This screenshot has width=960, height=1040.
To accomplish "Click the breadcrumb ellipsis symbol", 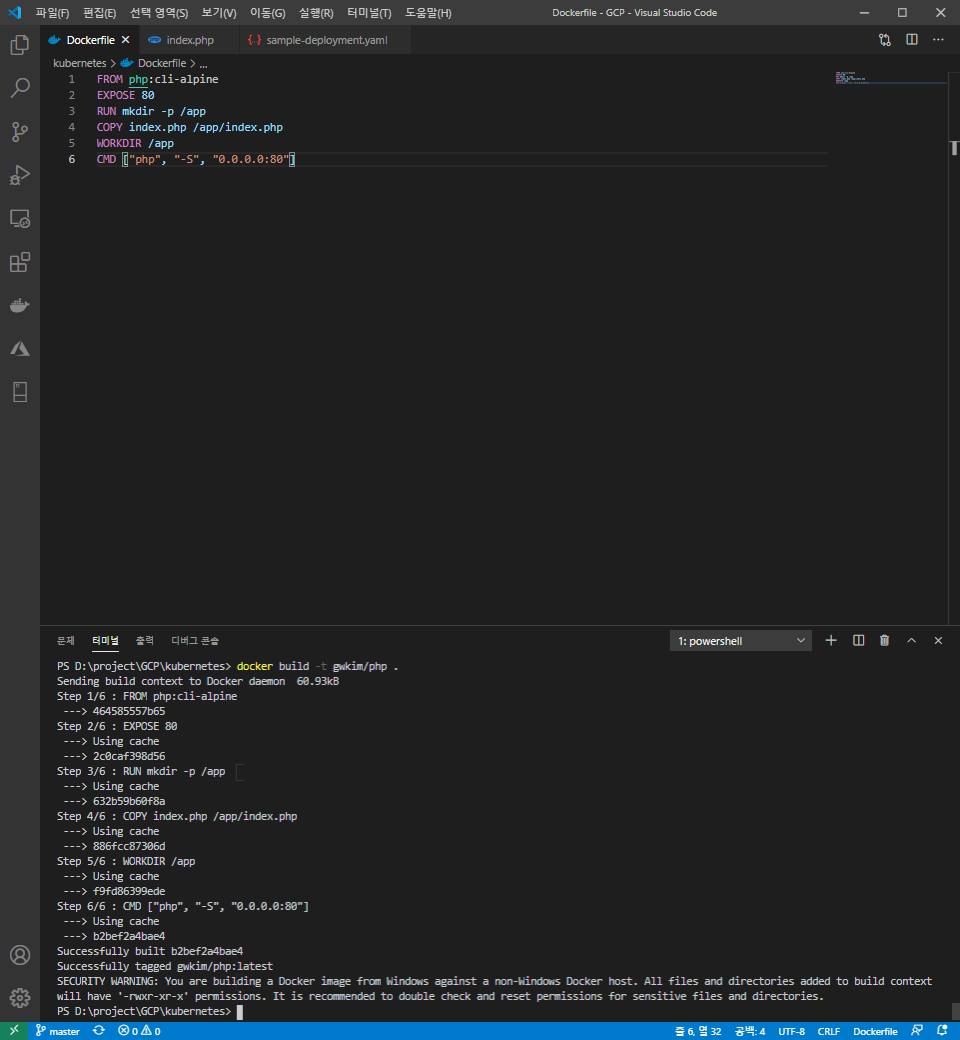I will pyautogui.click(x=203, y=64).
